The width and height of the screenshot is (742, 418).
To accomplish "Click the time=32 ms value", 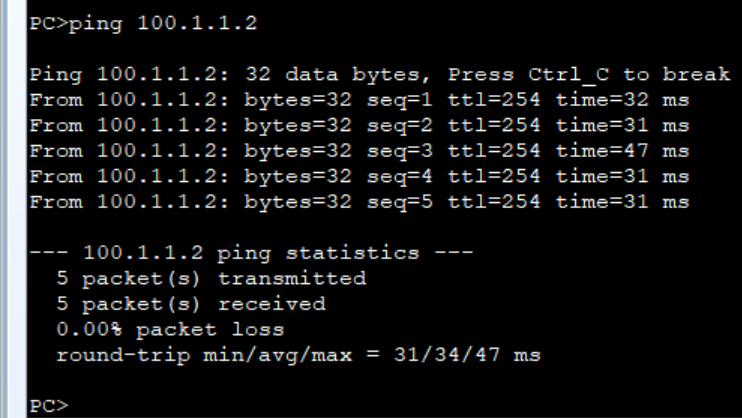I will (x=622, y=100).
